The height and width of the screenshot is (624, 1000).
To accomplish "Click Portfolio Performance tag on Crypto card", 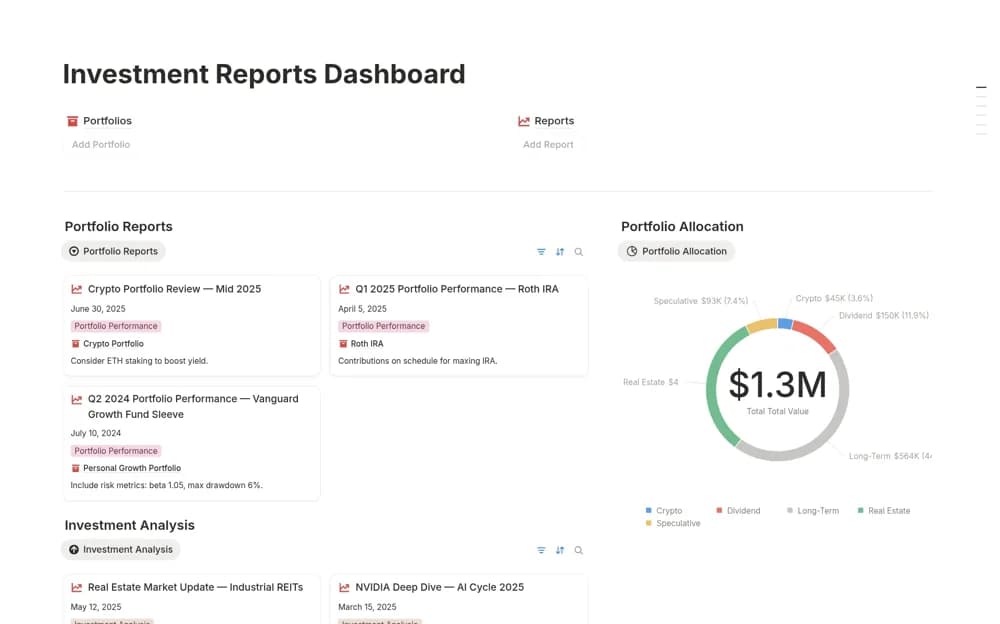I will click(115, 326).
